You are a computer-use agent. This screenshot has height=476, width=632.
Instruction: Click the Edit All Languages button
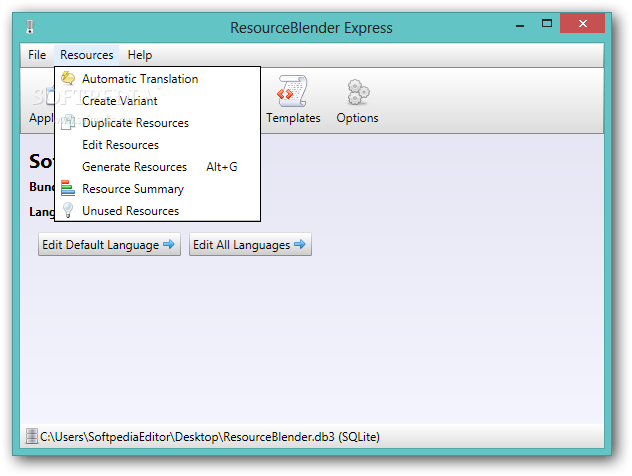click(250, 244)
